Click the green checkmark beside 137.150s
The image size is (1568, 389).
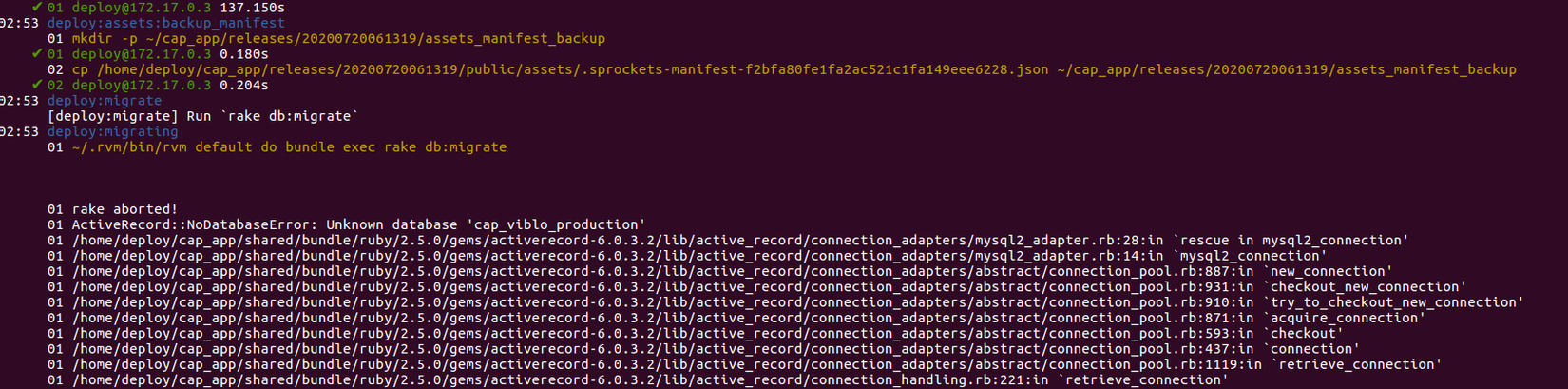tap(37, 7)
